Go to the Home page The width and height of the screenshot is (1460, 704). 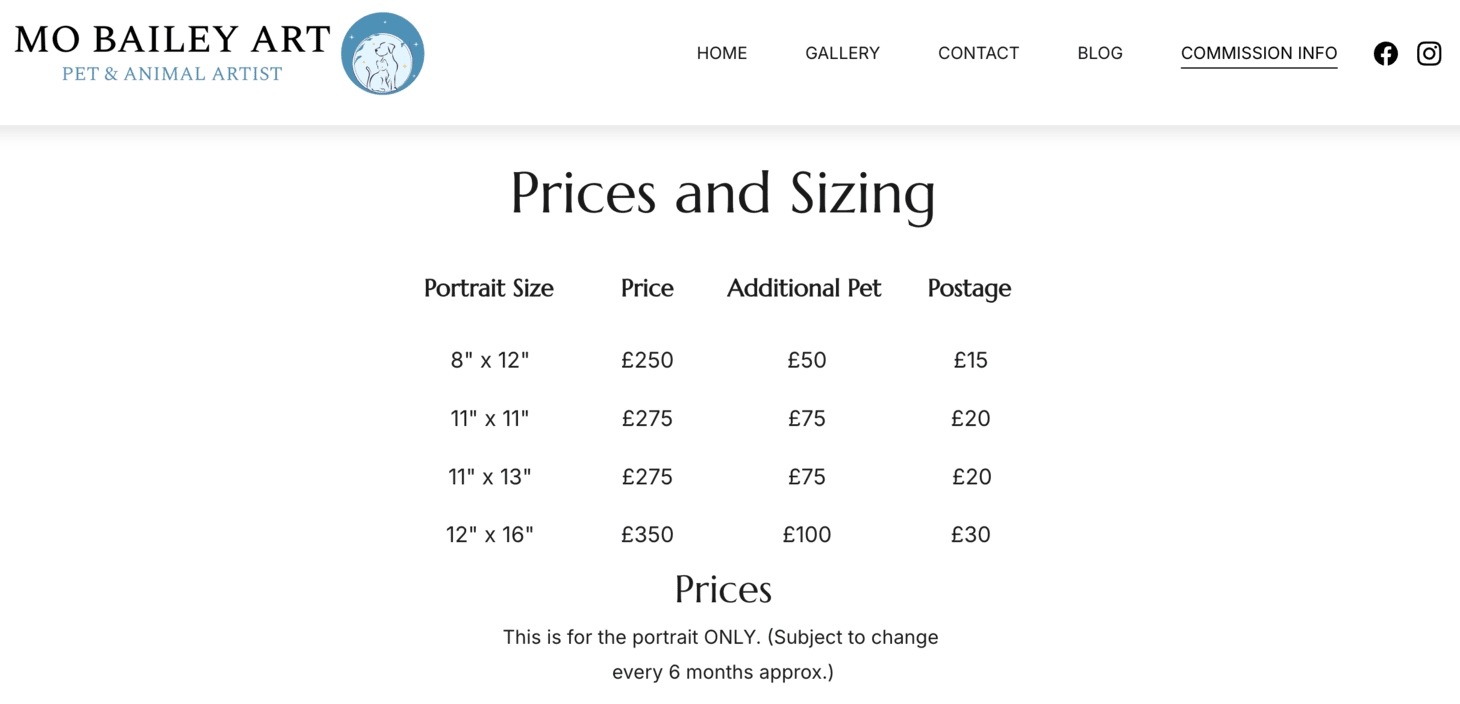(x=722, y=53)
